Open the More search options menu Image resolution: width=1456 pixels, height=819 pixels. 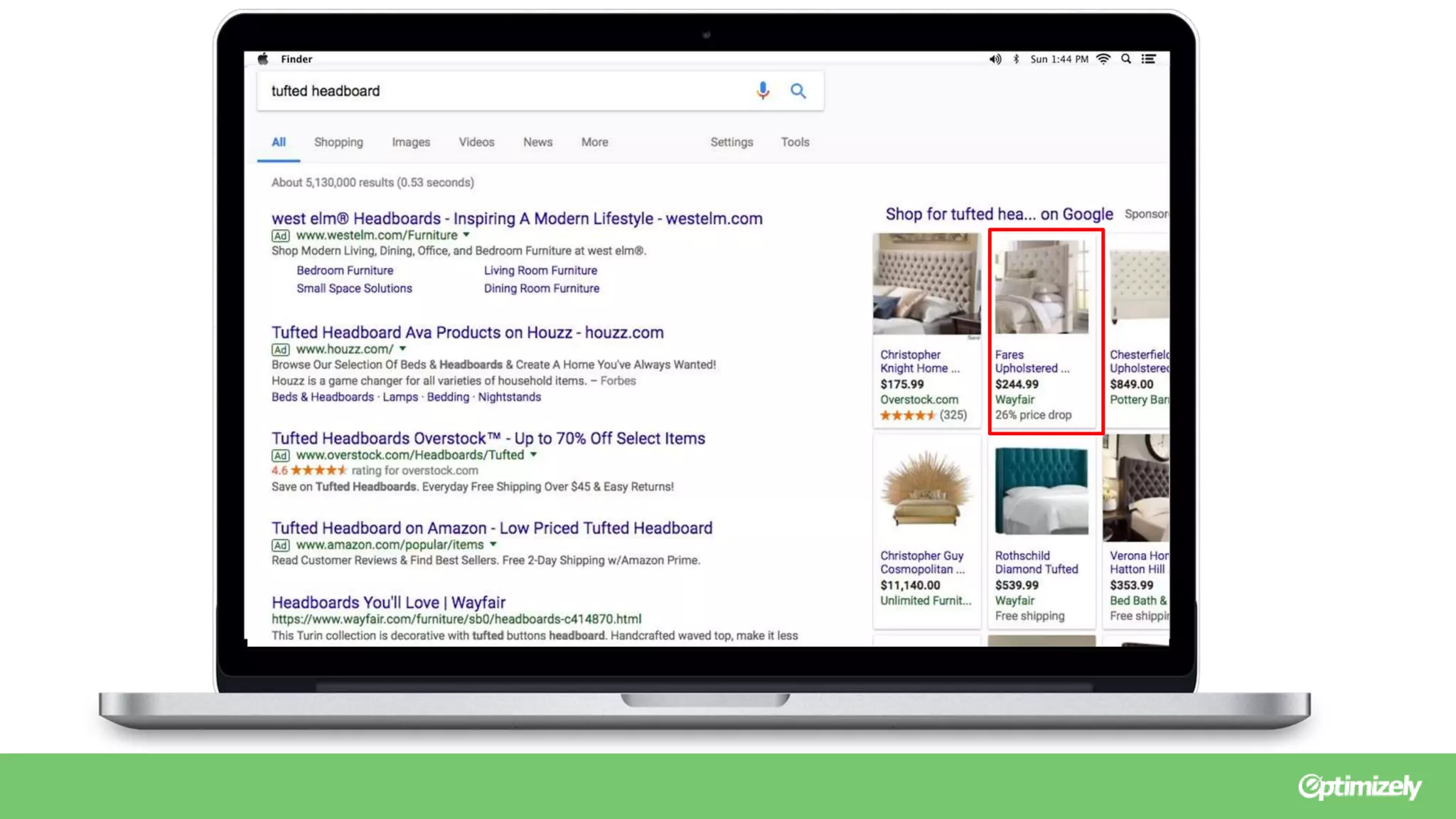(x=594, y=142)
